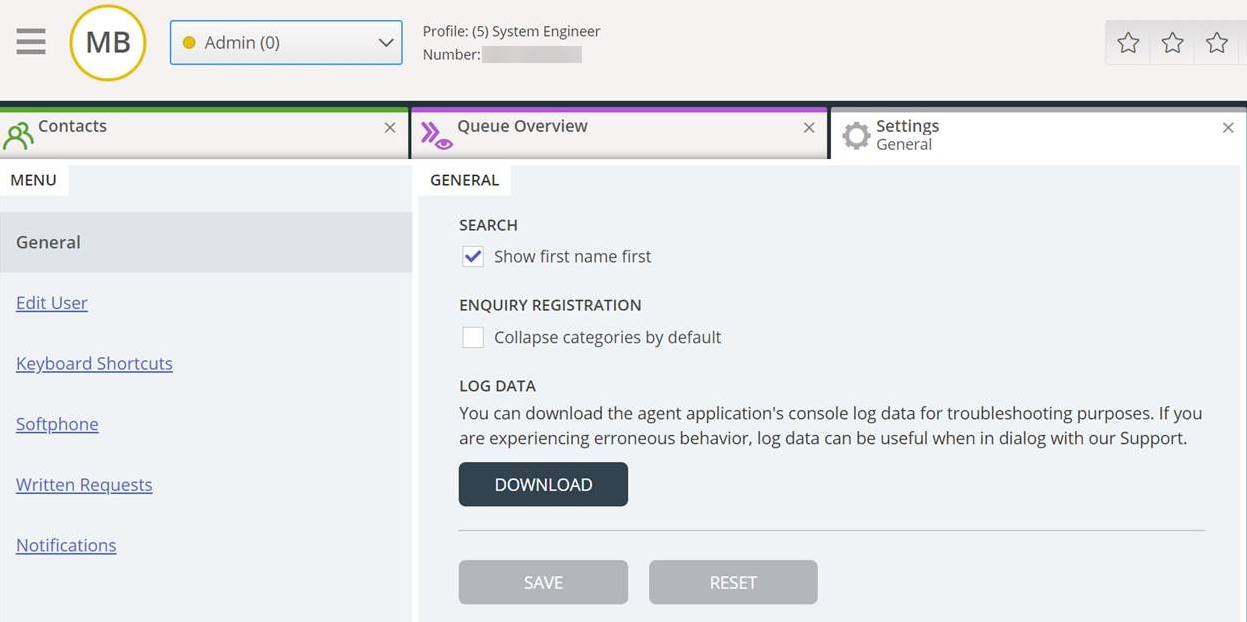
Task: Click the first favorite star icon
Action: pyautogui.click(x=1128, y=43)
